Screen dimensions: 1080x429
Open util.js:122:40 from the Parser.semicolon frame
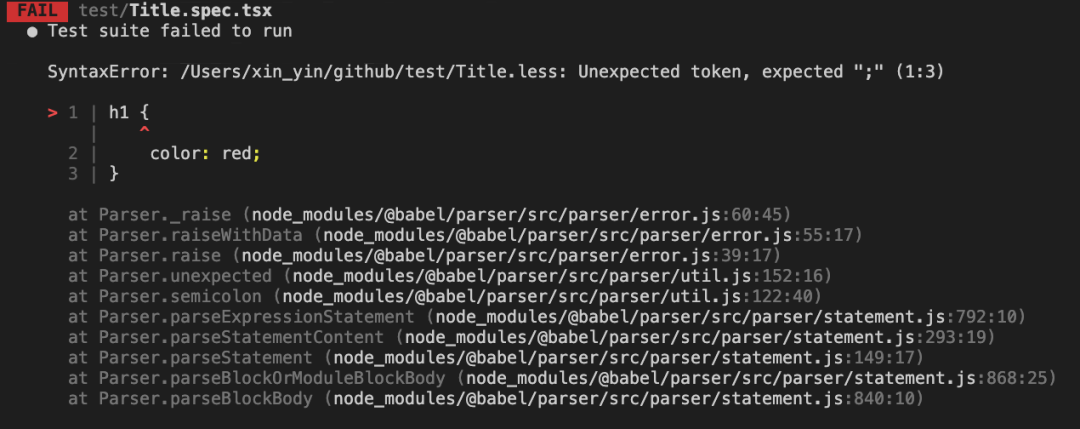551,296
